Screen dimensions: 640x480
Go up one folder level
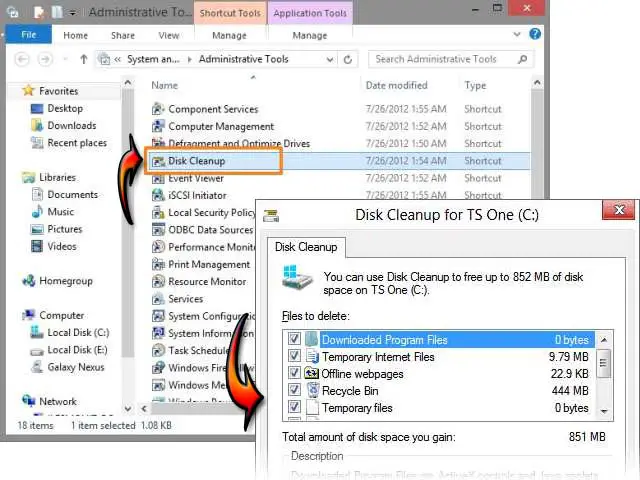pyautogui.click(x=84, y=60)
